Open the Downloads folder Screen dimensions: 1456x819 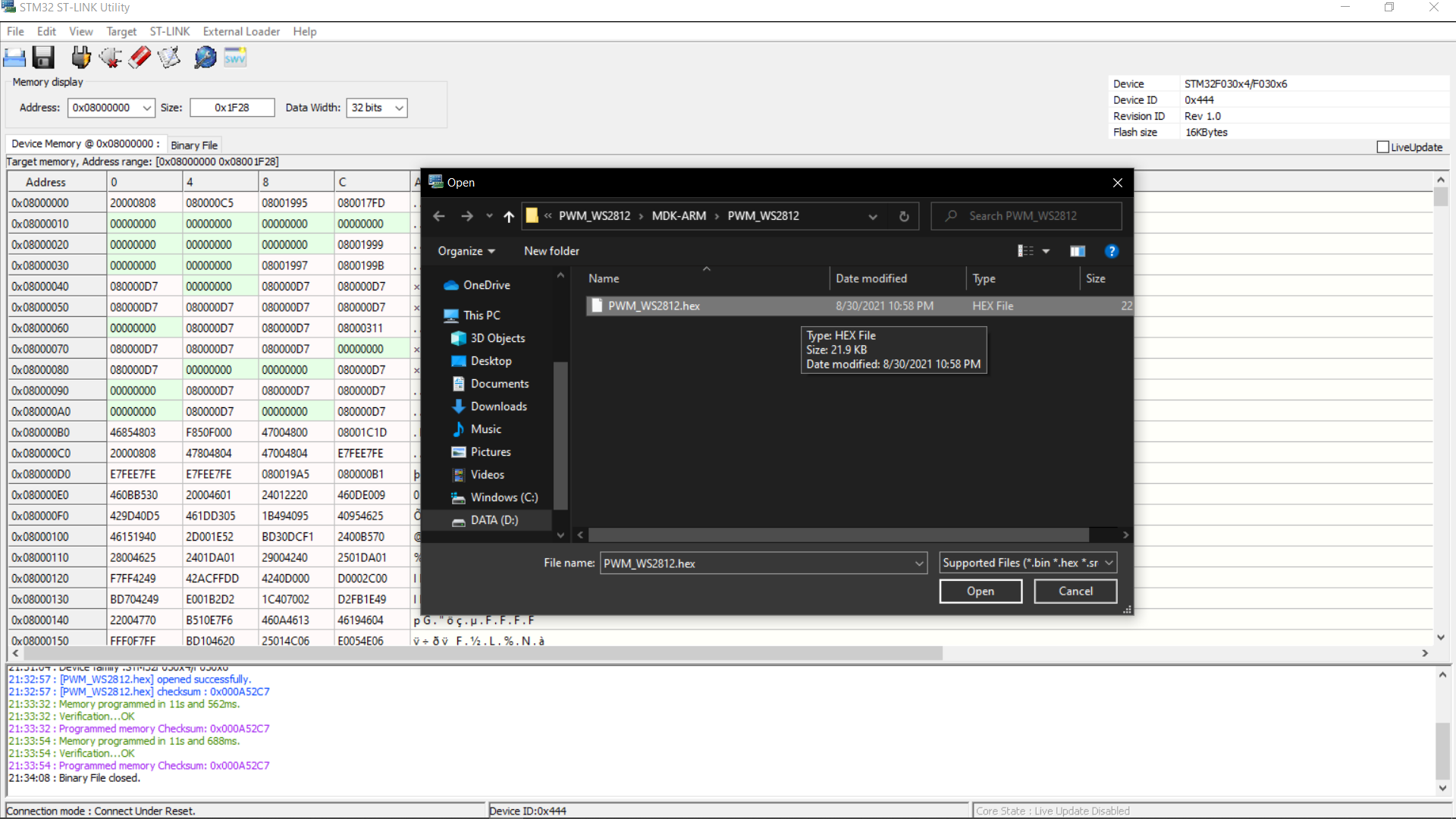pos(498,406)
